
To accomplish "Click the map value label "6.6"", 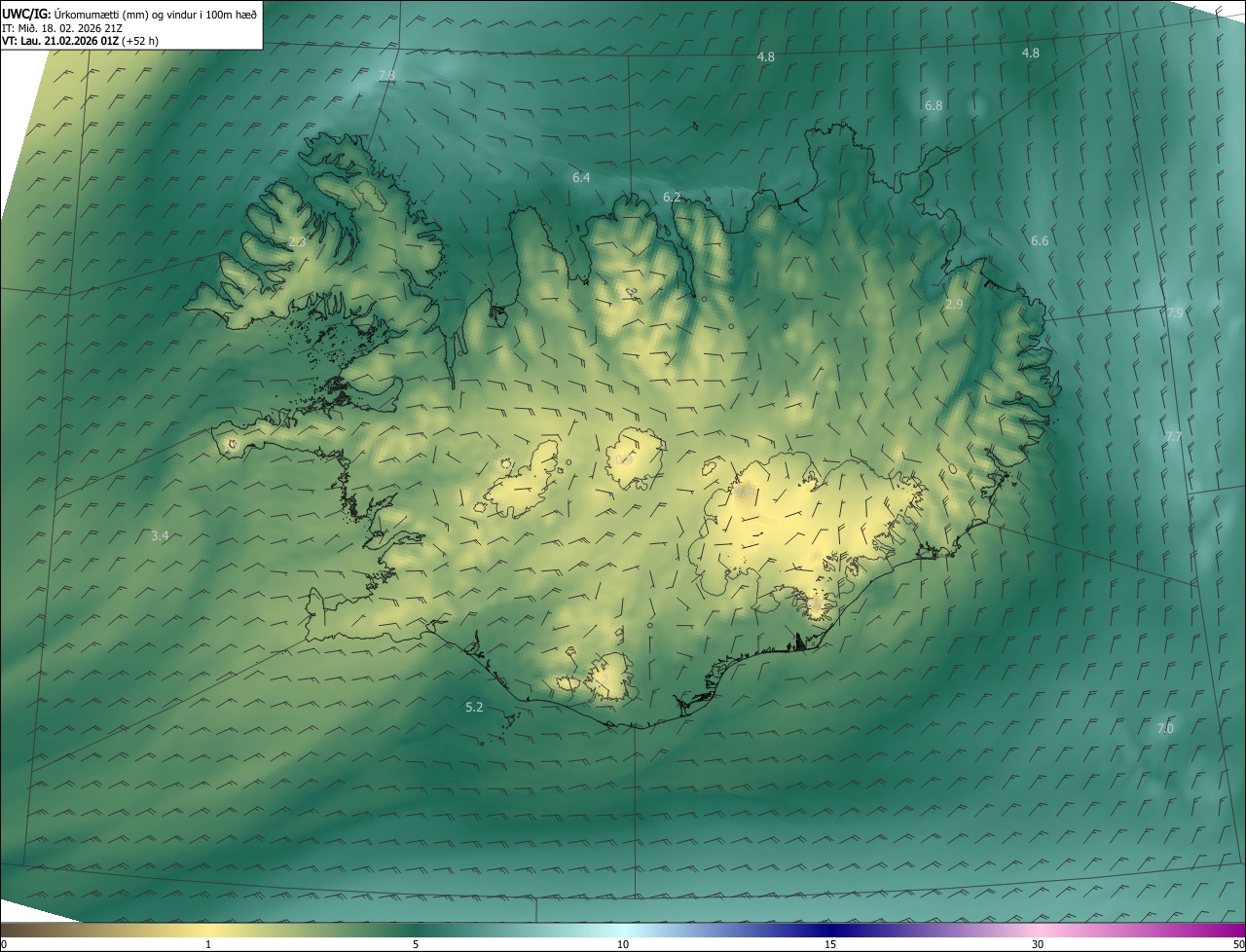I will coord(1040,240).
